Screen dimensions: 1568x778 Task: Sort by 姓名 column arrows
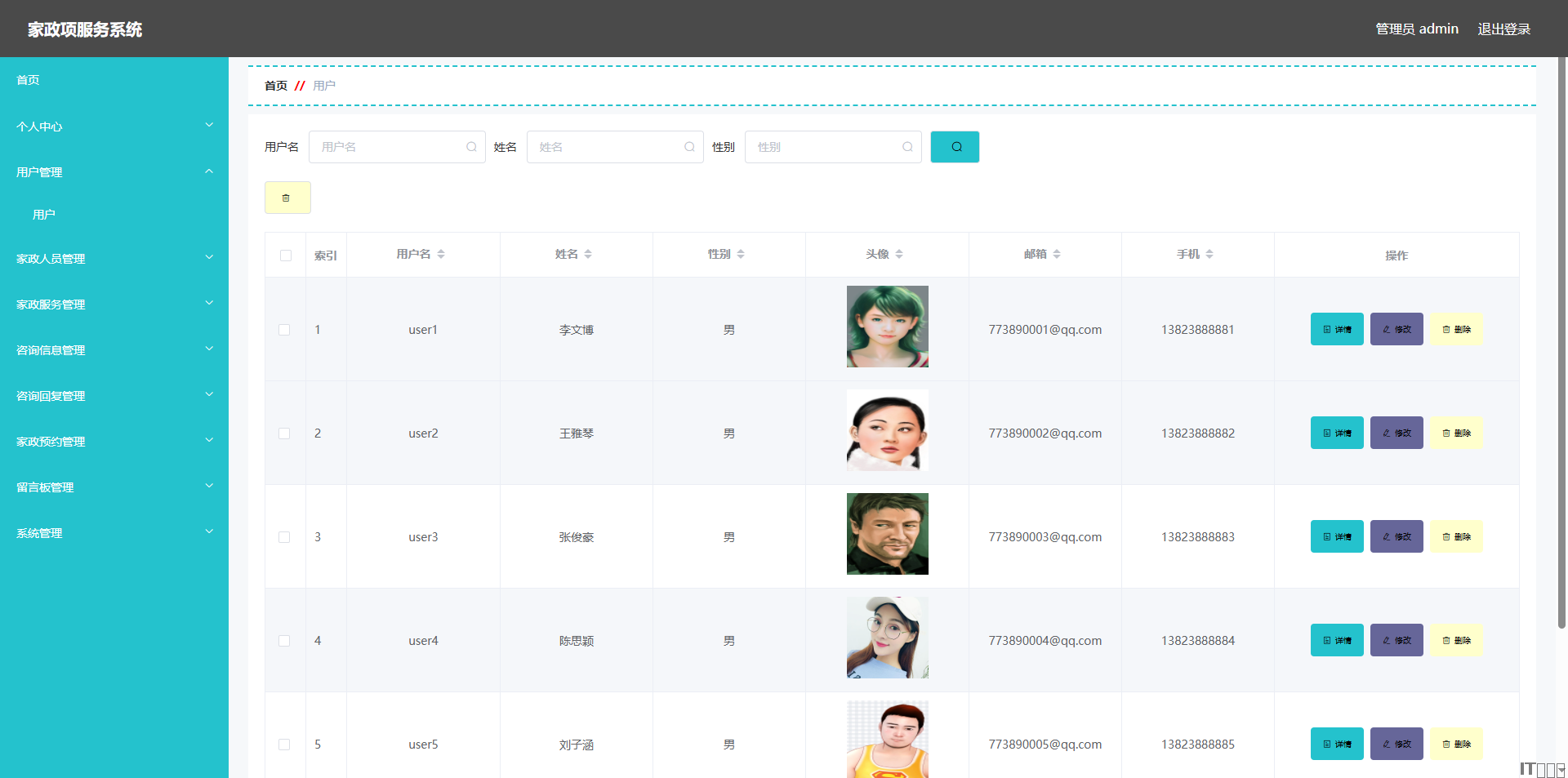pos(588,254)
